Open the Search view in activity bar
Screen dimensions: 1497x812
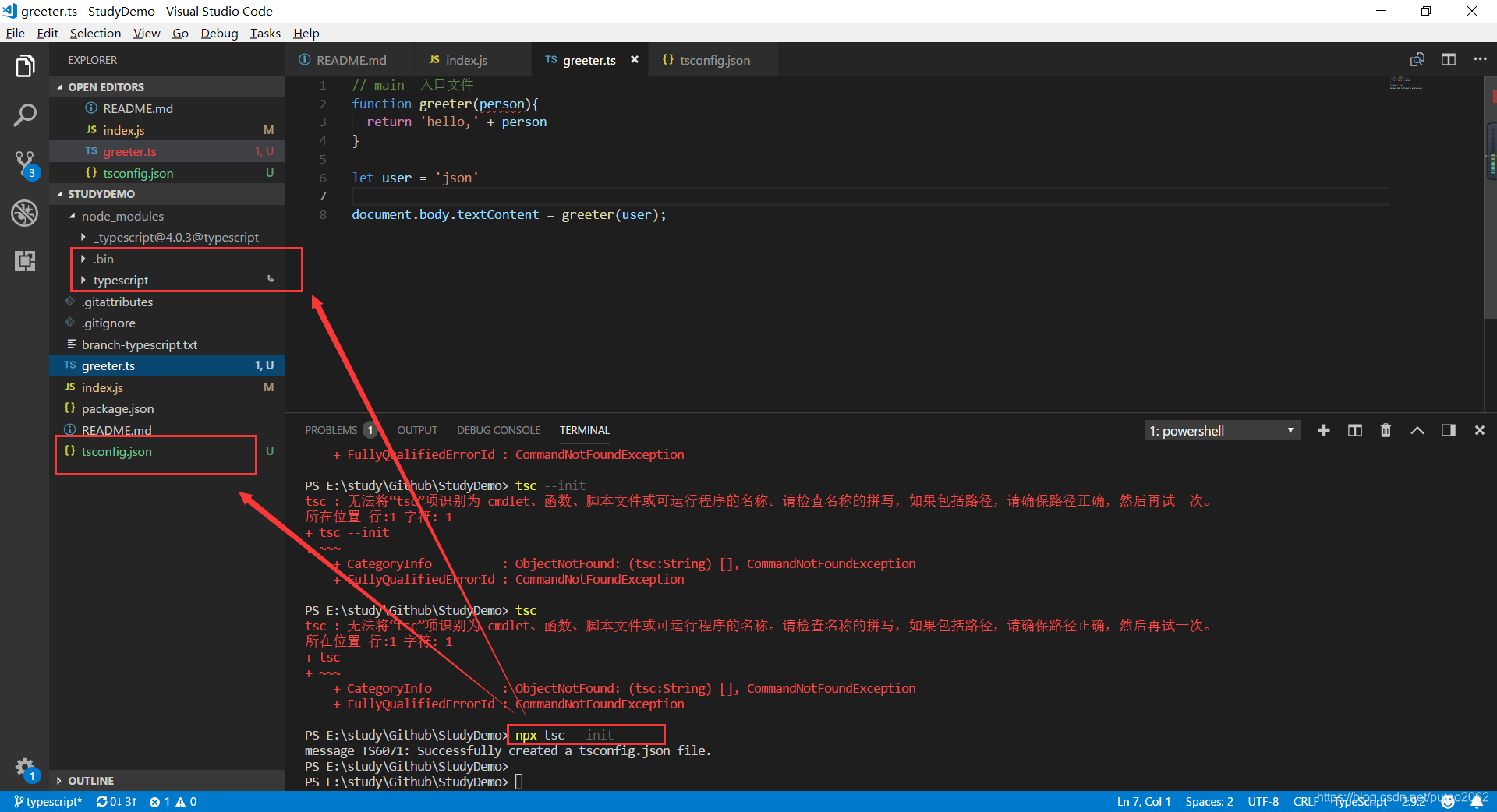point(25,115)
